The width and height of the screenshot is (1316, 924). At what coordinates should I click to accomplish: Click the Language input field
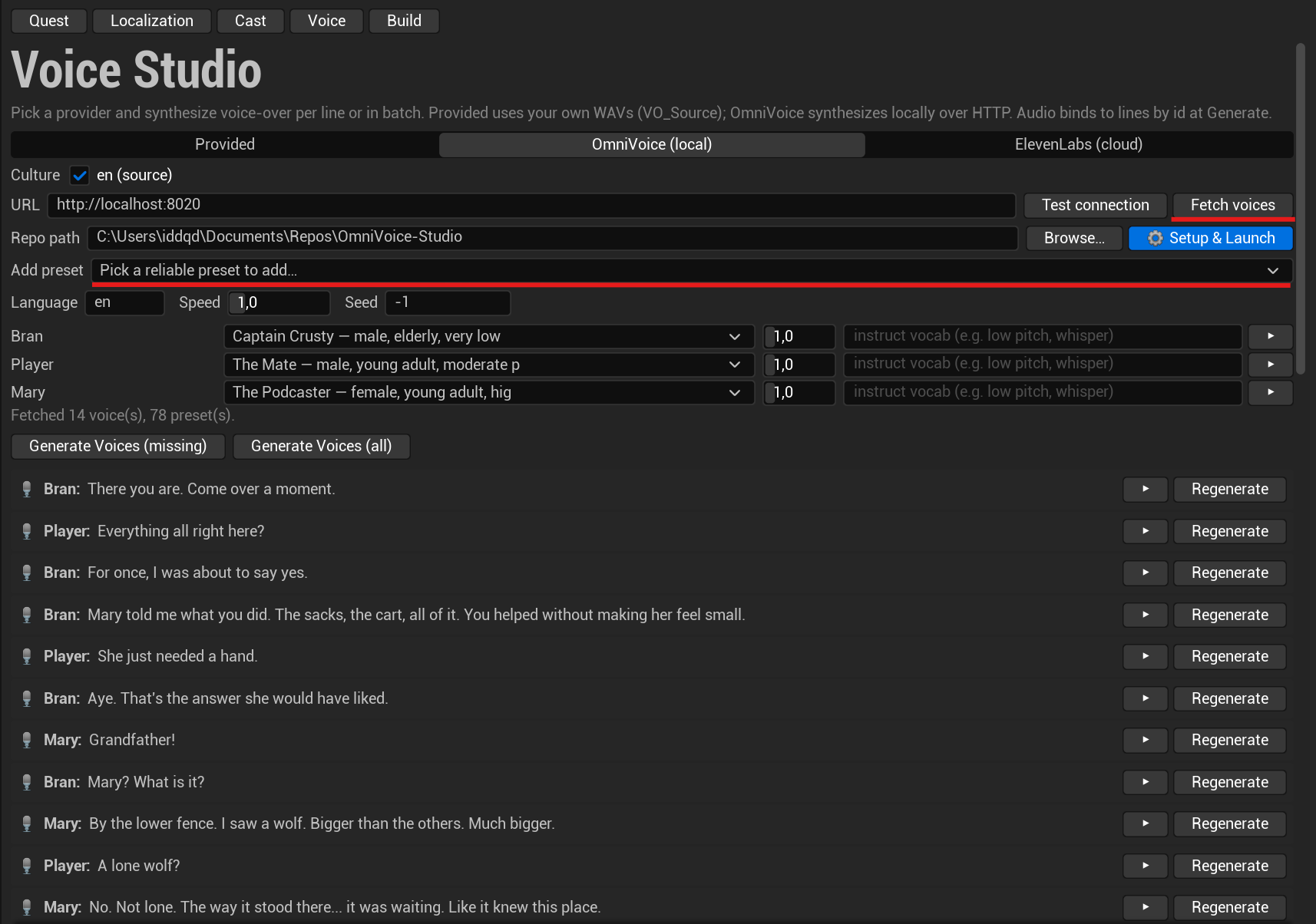pyautogui.click(x=124, y=302)
